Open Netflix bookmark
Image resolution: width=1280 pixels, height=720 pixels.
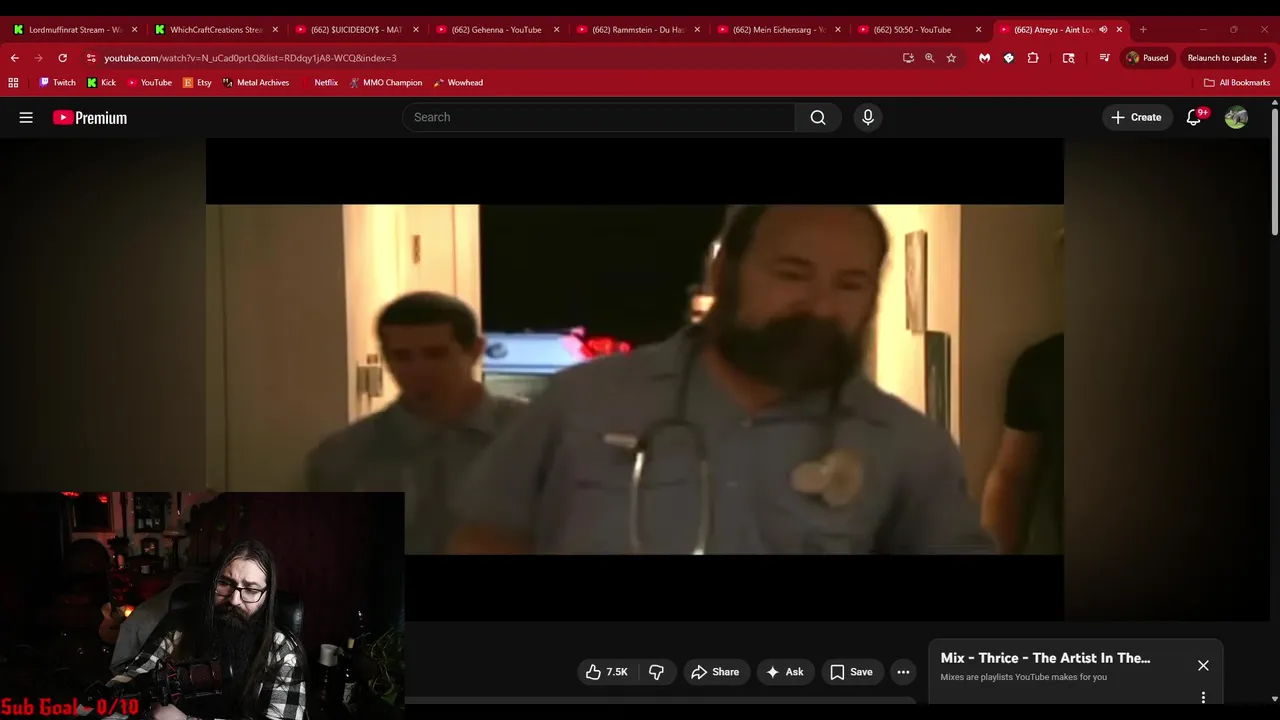click(x=319, y=83)
